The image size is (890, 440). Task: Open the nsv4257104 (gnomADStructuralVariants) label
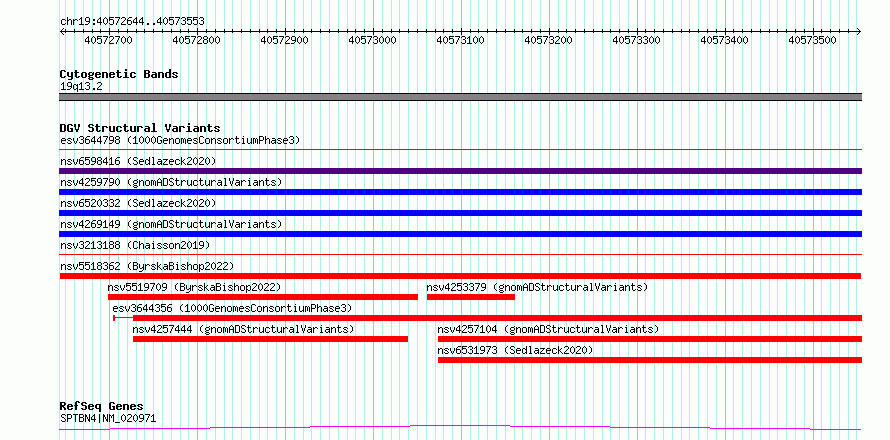tap(548, 329)
